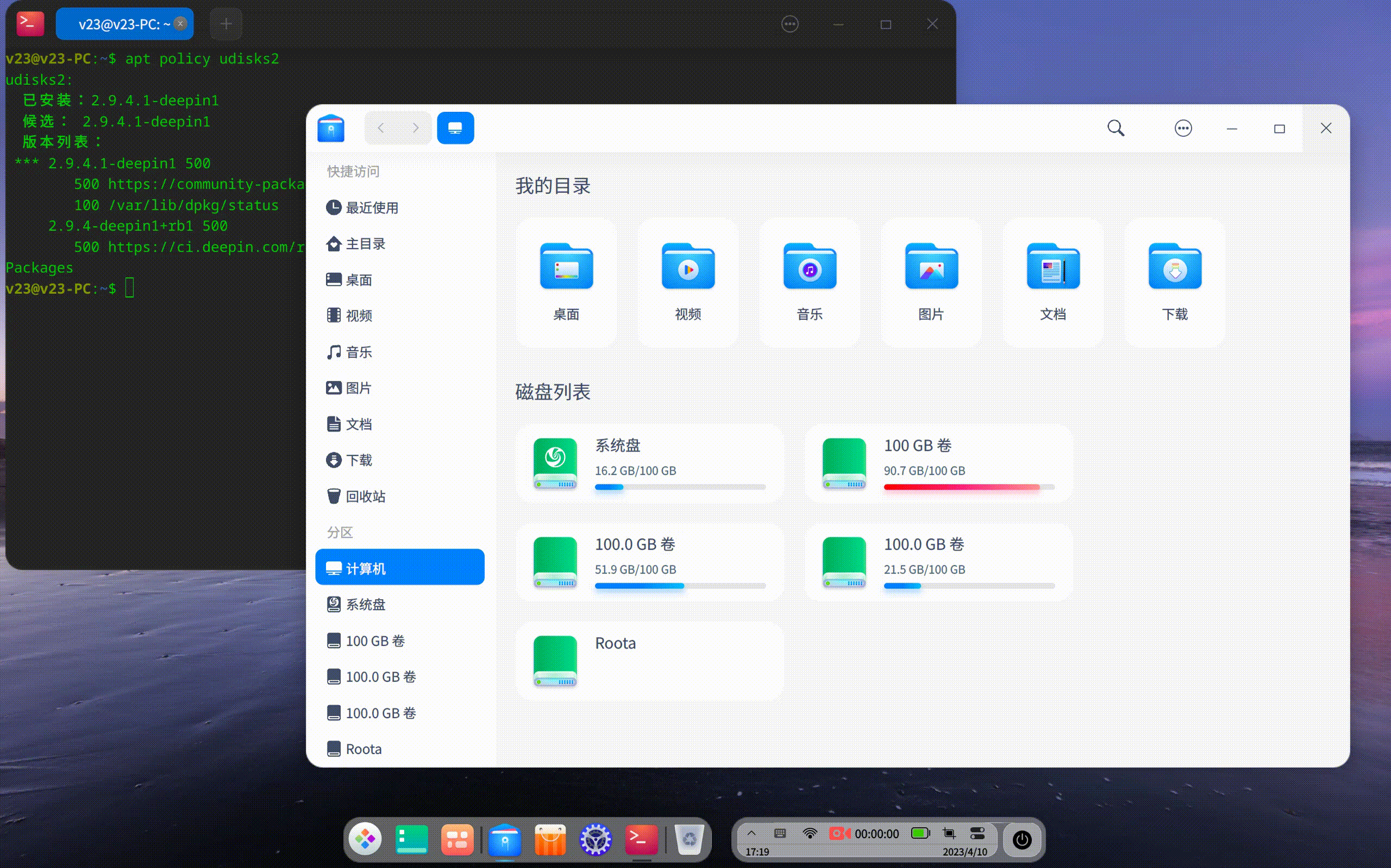This screenshot has height=868, width=1391.
Task: Open the terminal icon in the dock
Action: (x=641, y=840)
